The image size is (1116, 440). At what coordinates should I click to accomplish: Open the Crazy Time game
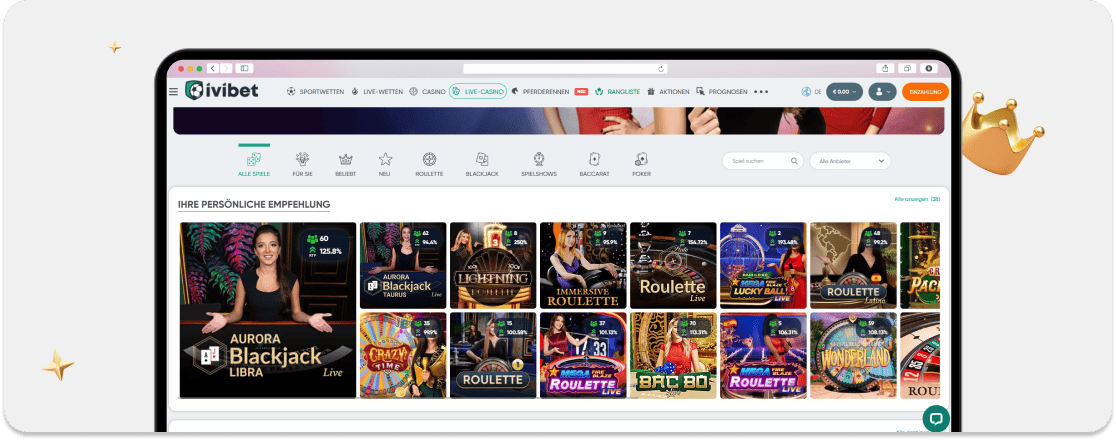(x=403, y=355)
